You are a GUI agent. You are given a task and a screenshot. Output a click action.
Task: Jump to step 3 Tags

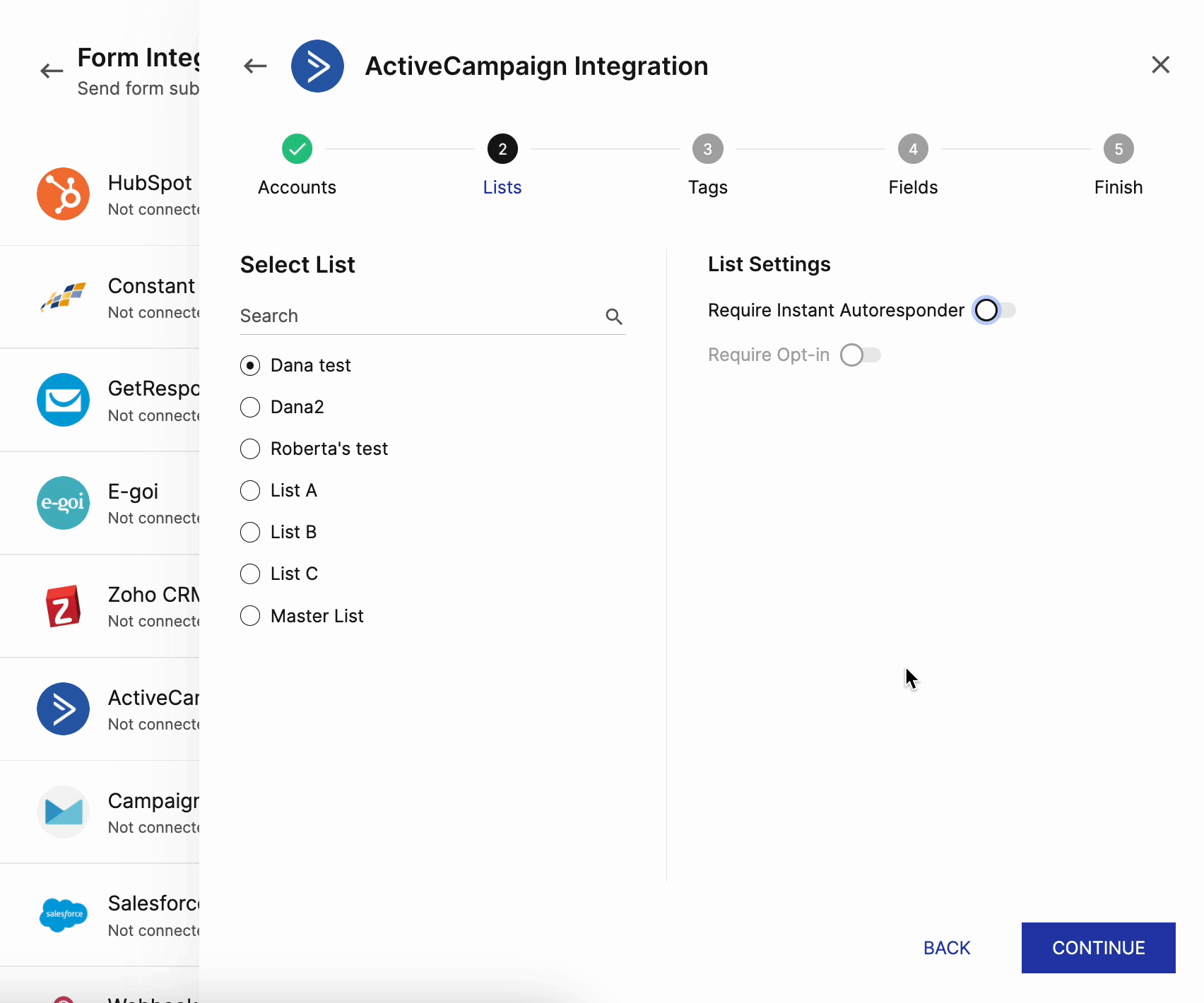(x=707, y=150)
